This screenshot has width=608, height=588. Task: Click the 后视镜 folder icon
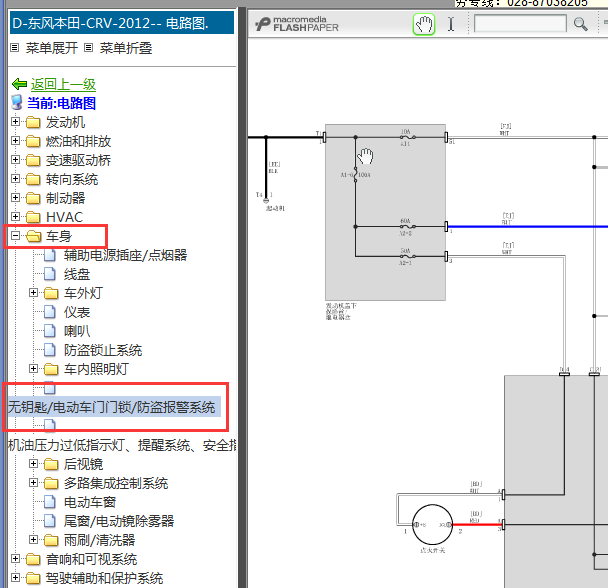(x=51, y=464)
